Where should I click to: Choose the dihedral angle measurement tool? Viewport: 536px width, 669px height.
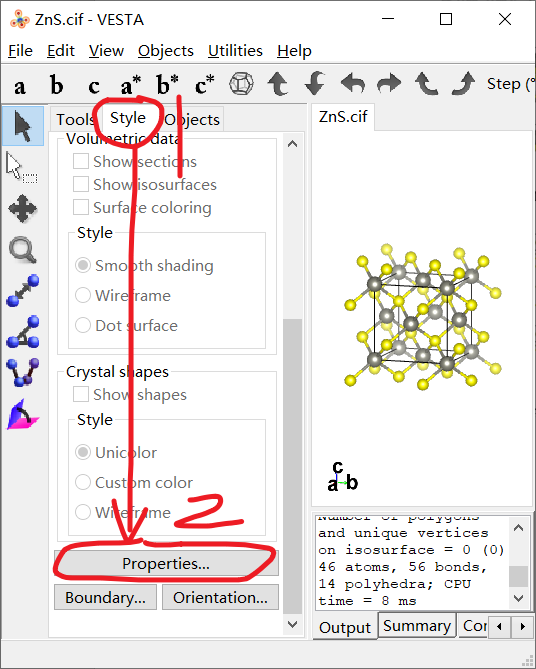pos(23,372)
